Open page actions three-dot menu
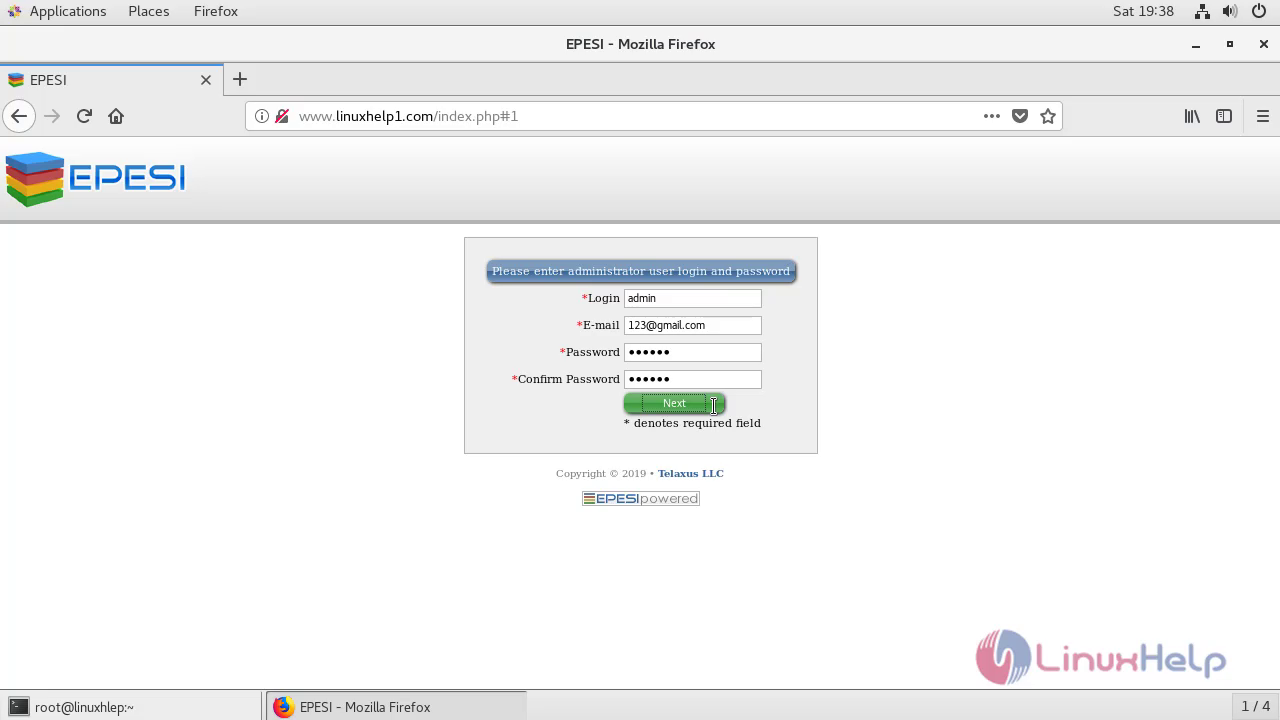Viewport: 1280px width, 720px height. [992, 116]
